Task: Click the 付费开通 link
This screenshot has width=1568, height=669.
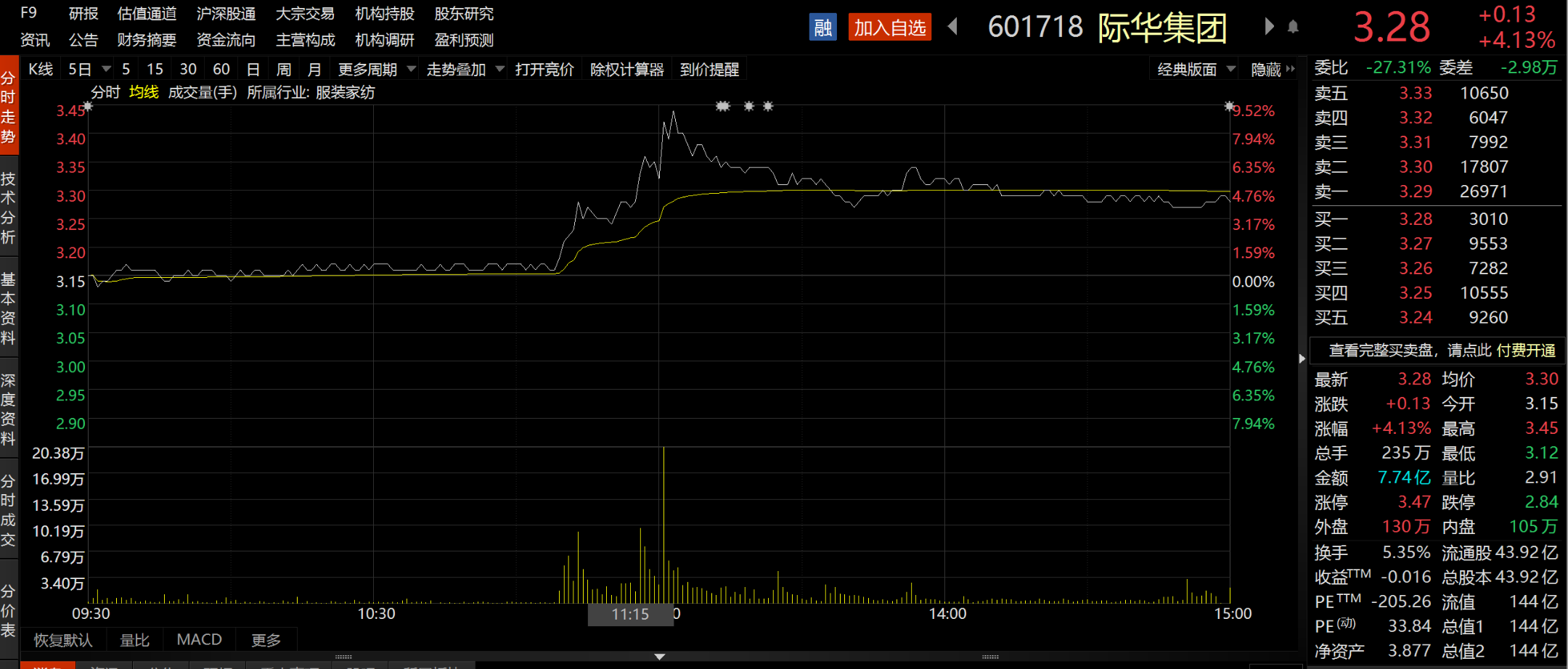Action: [1526, 350]
